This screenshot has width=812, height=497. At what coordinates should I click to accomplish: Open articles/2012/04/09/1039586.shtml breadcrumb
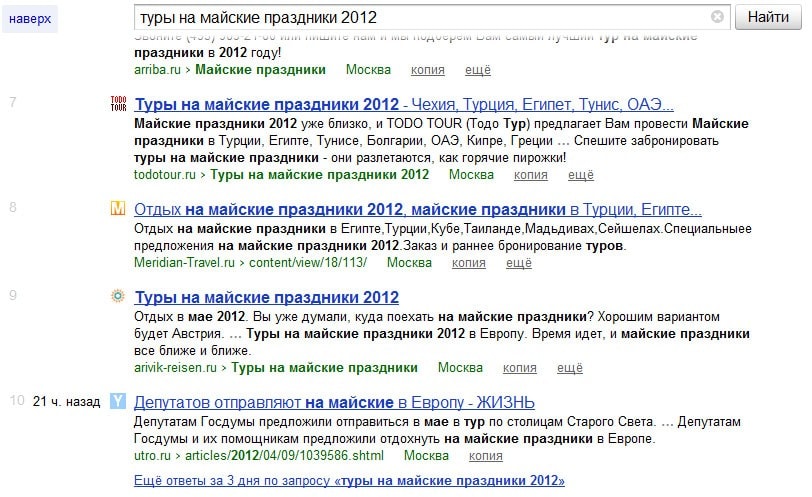tap(284, 456)
